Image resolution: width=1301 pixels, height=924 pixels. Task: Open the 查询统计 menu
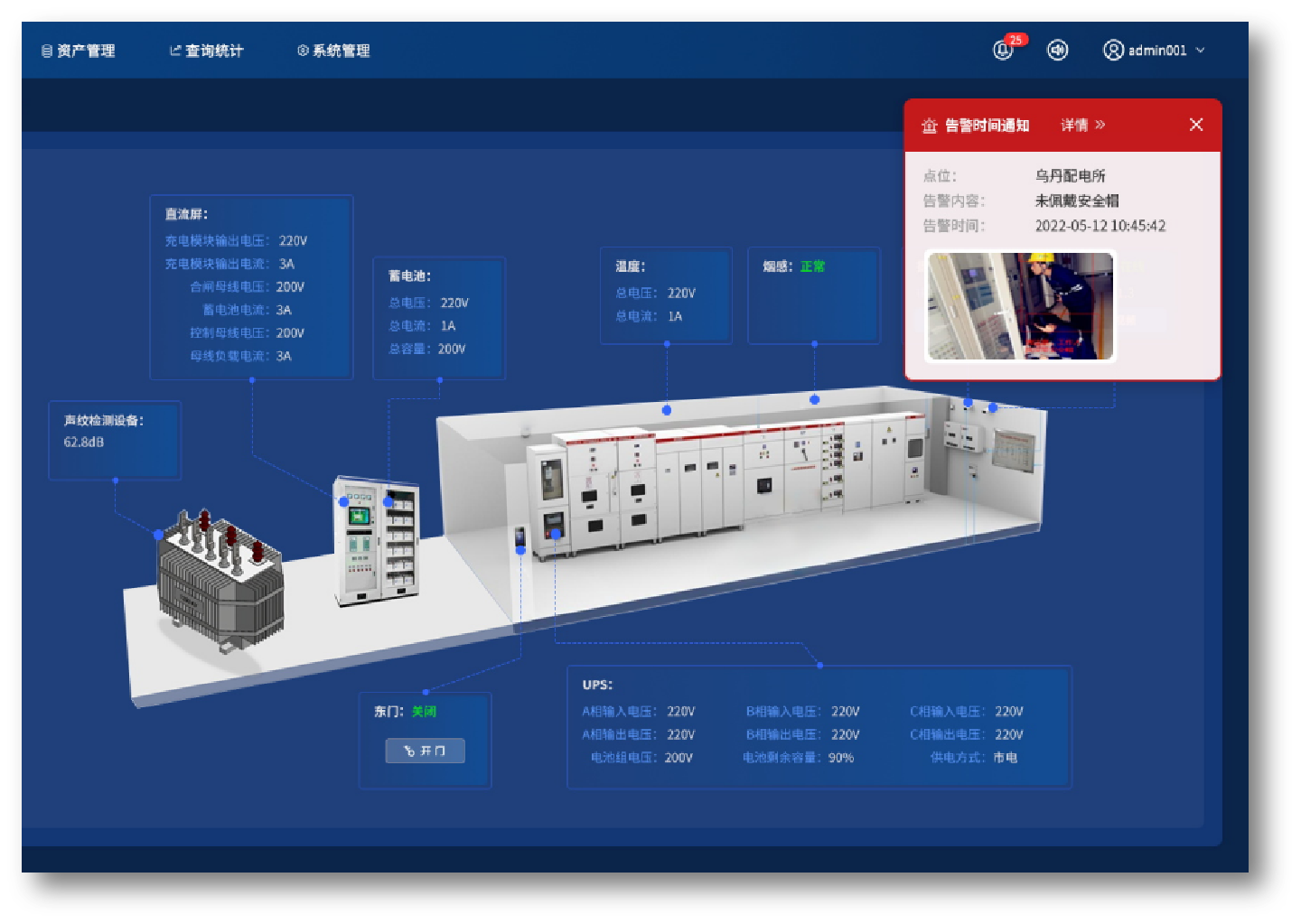point(207,51)
